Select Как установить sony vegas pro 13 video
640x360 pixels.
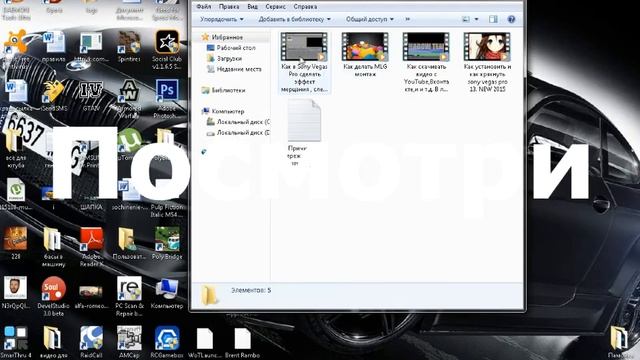click(x=487, y=63)
